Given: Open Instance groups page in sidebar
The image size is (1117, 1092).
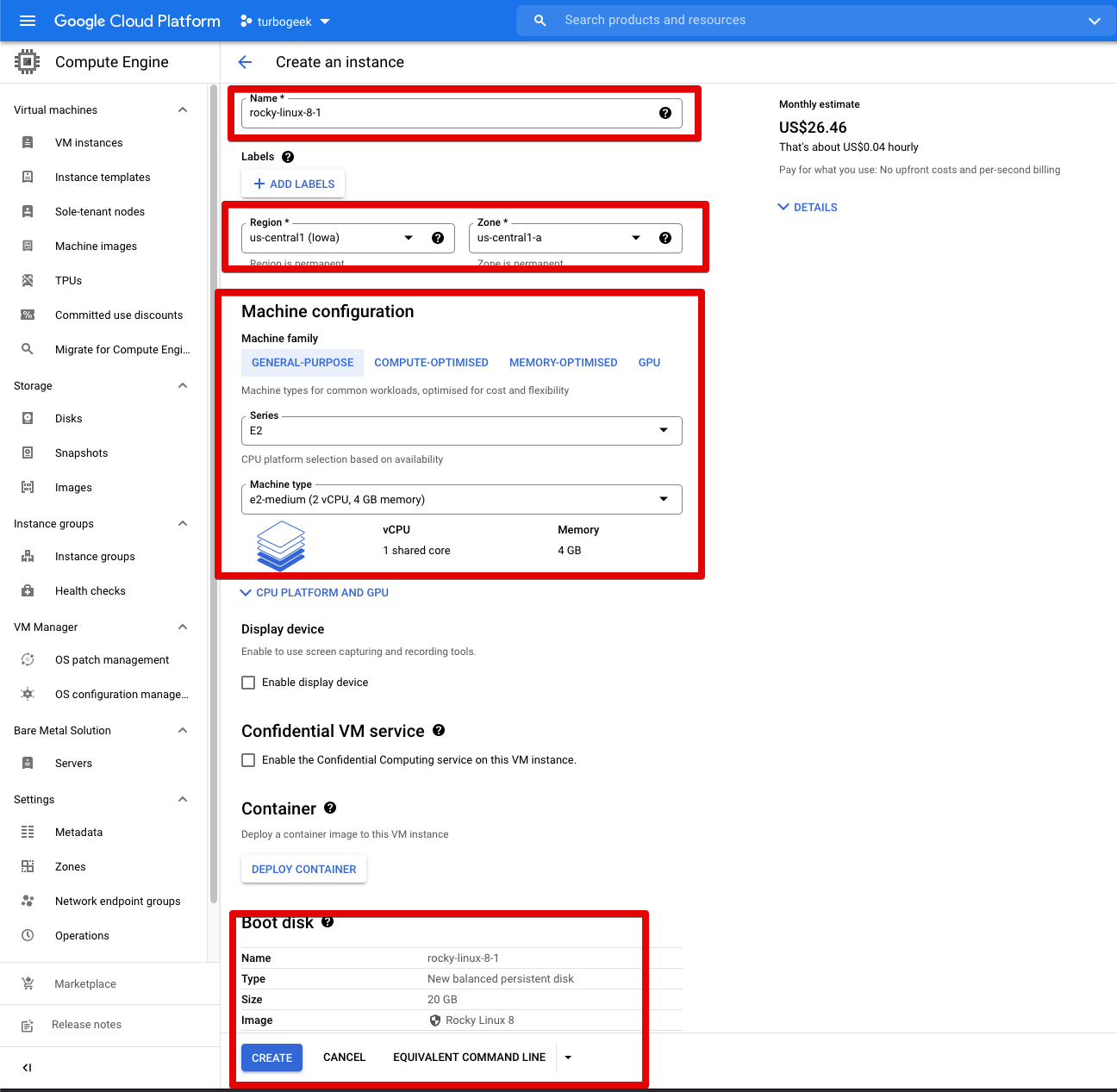Looking at the screenshot, I should (95, 557).
